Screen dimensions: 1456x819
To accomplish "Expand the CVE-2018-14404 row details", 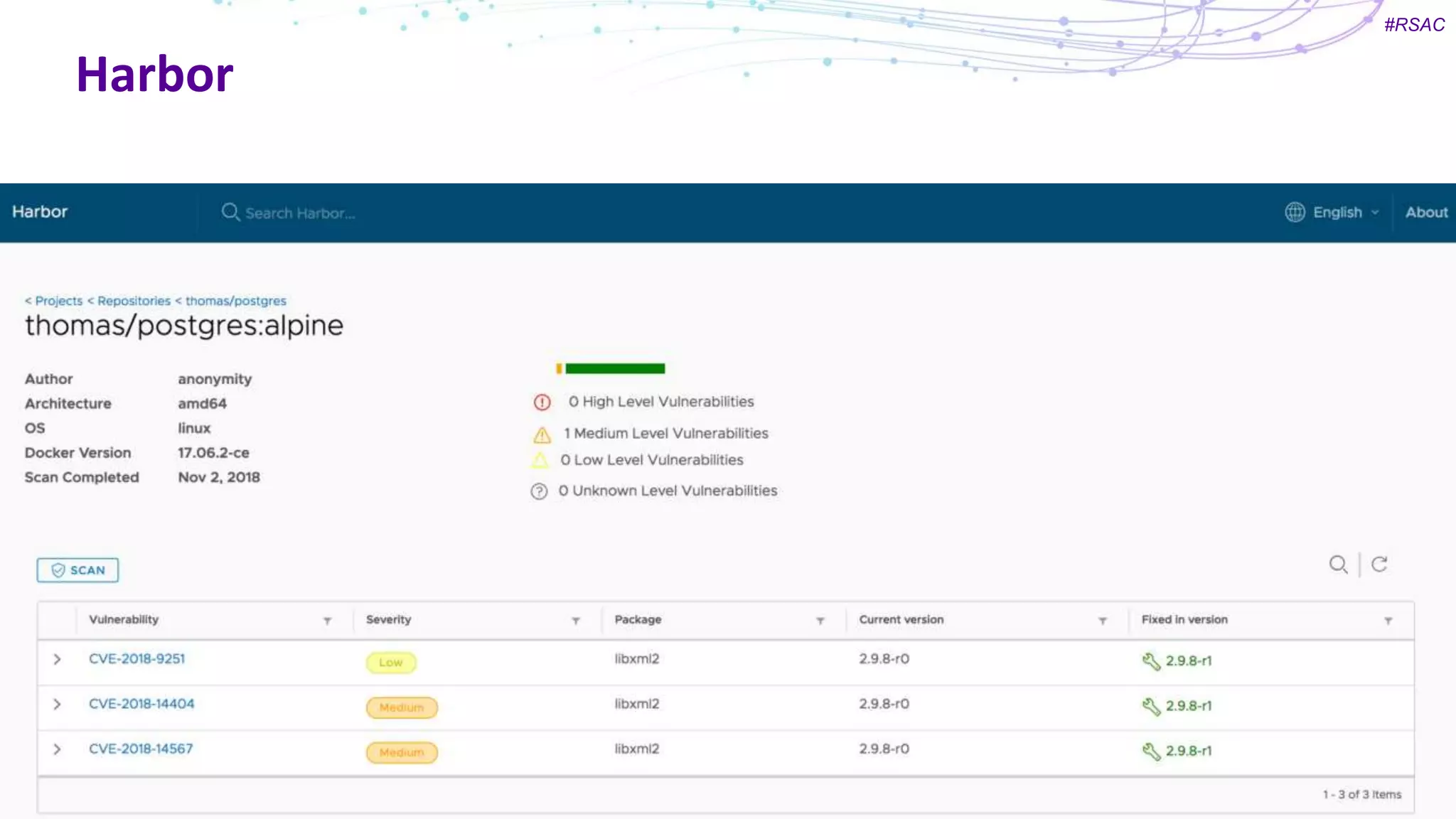I will [x=57, y=704].
